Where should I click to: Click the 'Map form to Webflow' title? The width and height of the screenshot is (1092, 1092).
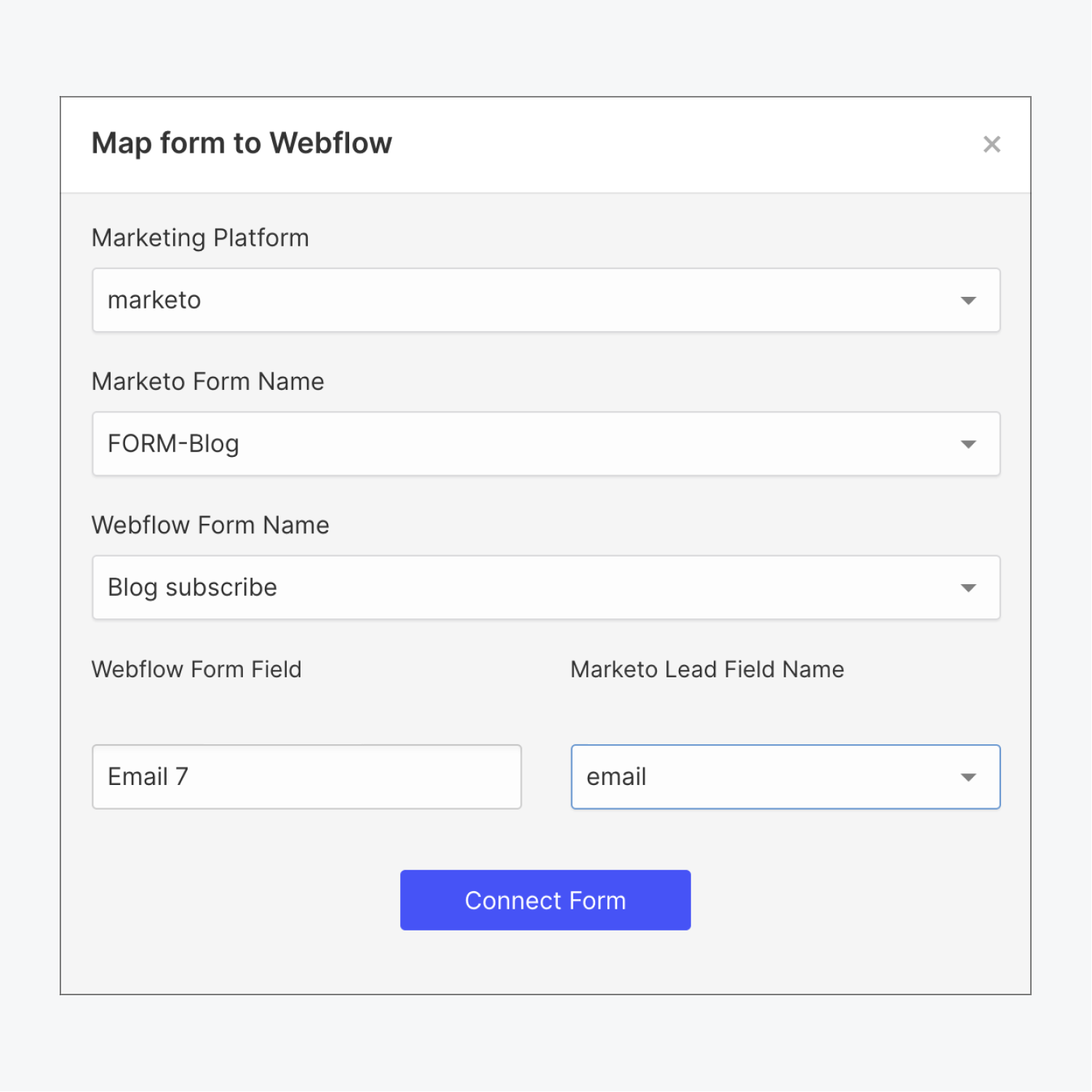(240, 143)
